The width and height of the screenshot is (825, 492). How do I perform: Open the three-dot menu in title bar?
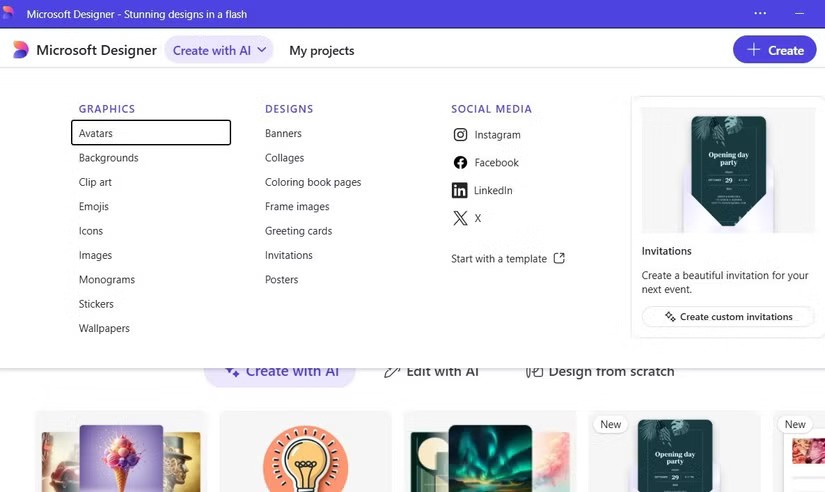point(760,14)
